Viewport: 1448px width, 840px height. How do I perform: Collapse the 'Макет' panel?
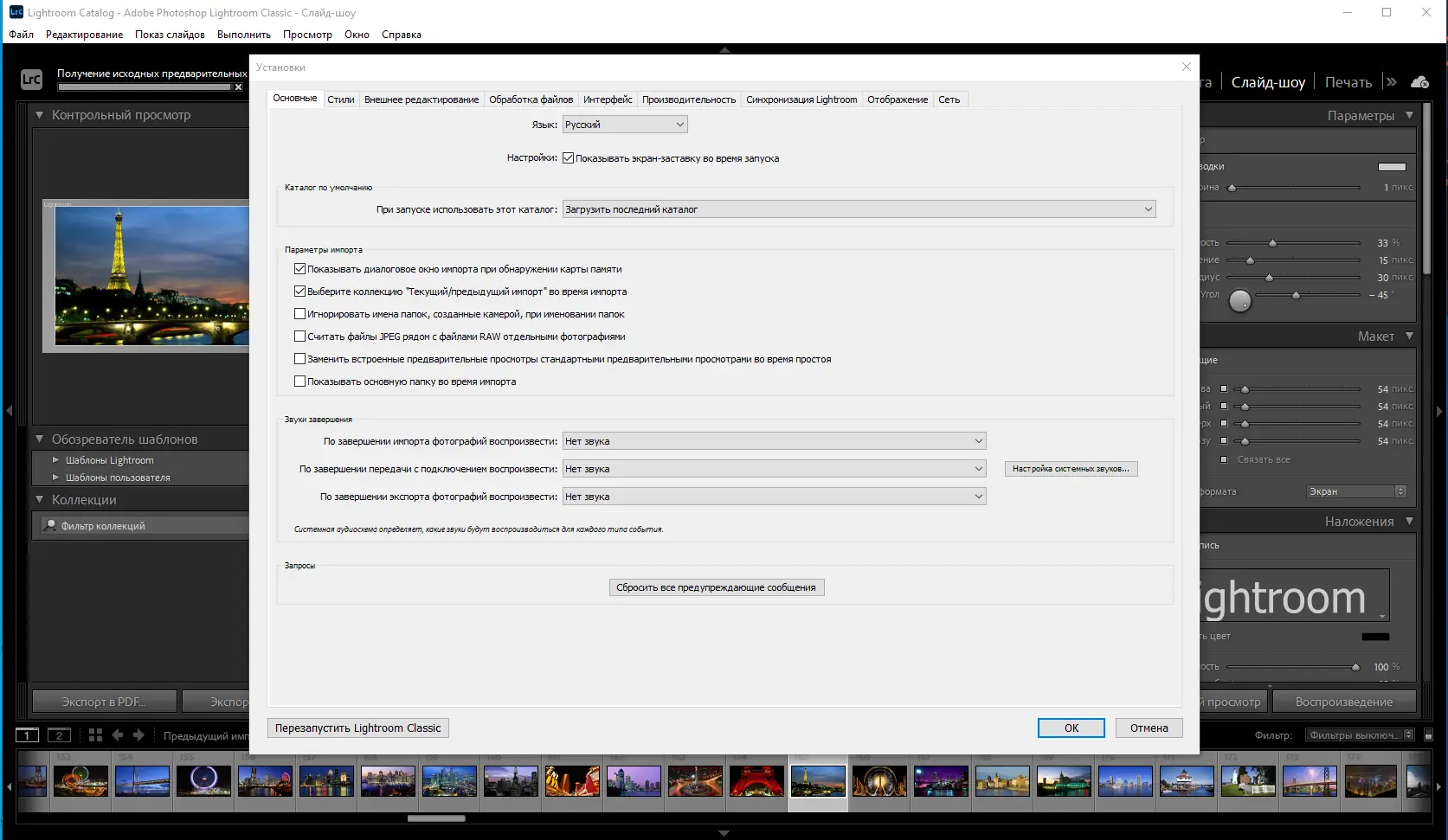pos(1409,337)
